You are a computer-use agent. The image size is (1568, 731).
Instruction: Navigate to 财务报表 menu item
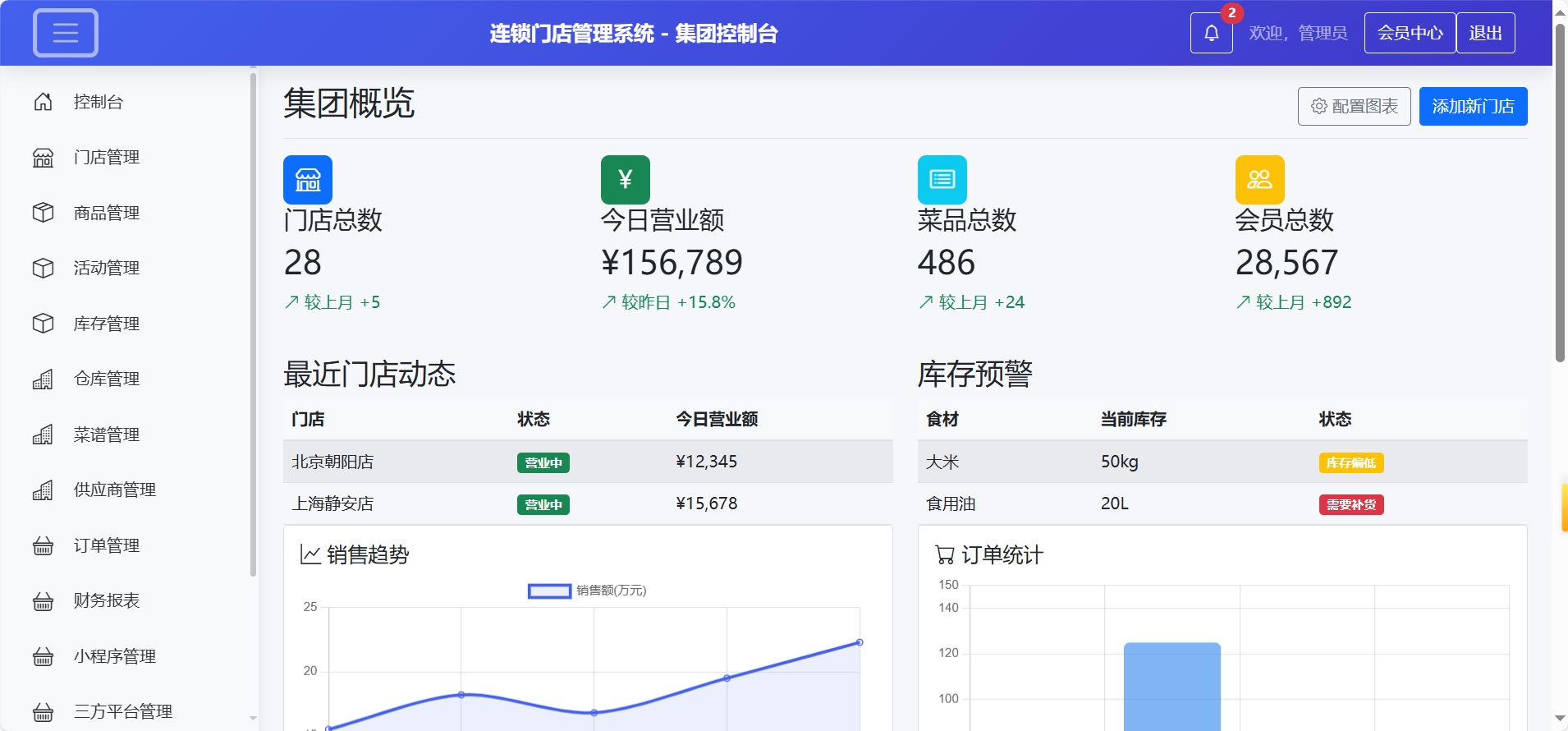click(106, 600)
